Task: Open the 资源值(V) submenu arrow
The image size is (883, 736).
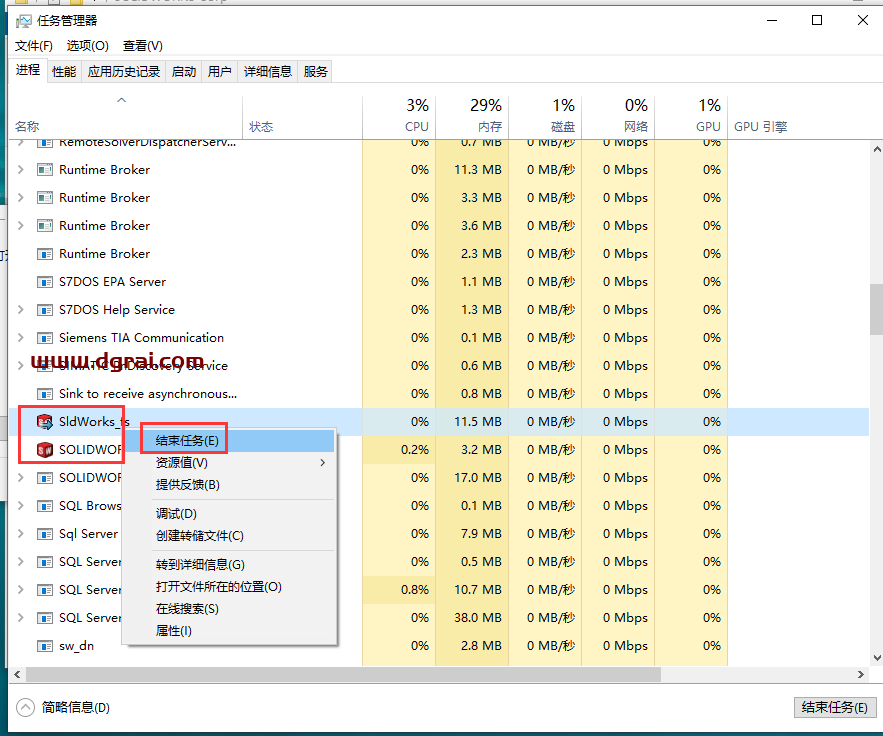Action: click(x=323, y=463)
